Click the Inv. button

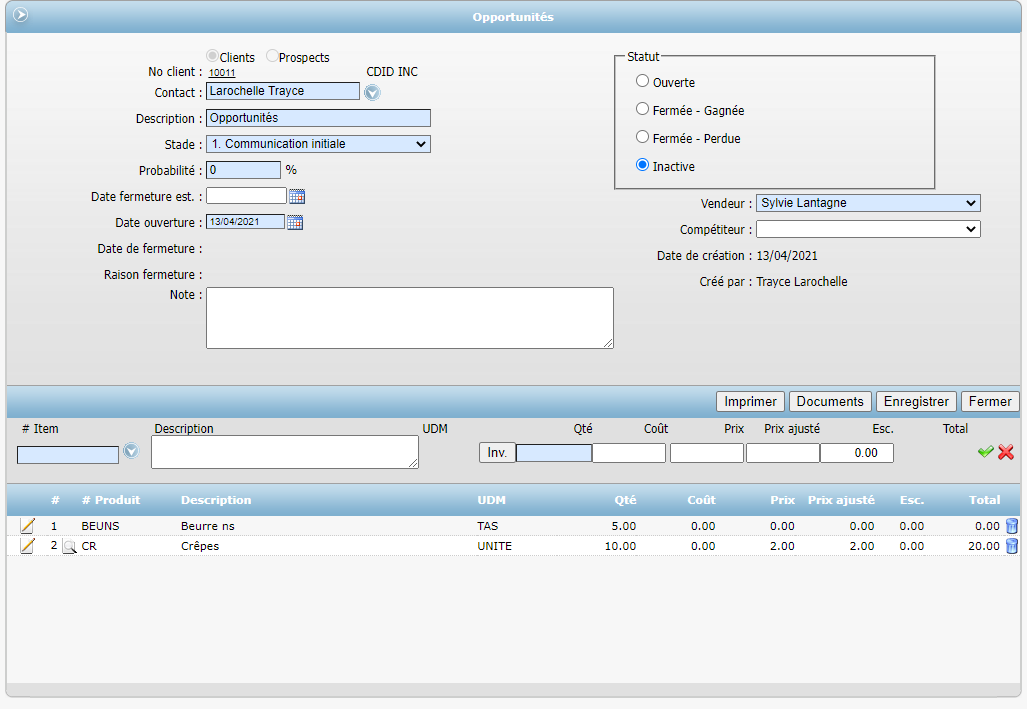click(497, 453)
